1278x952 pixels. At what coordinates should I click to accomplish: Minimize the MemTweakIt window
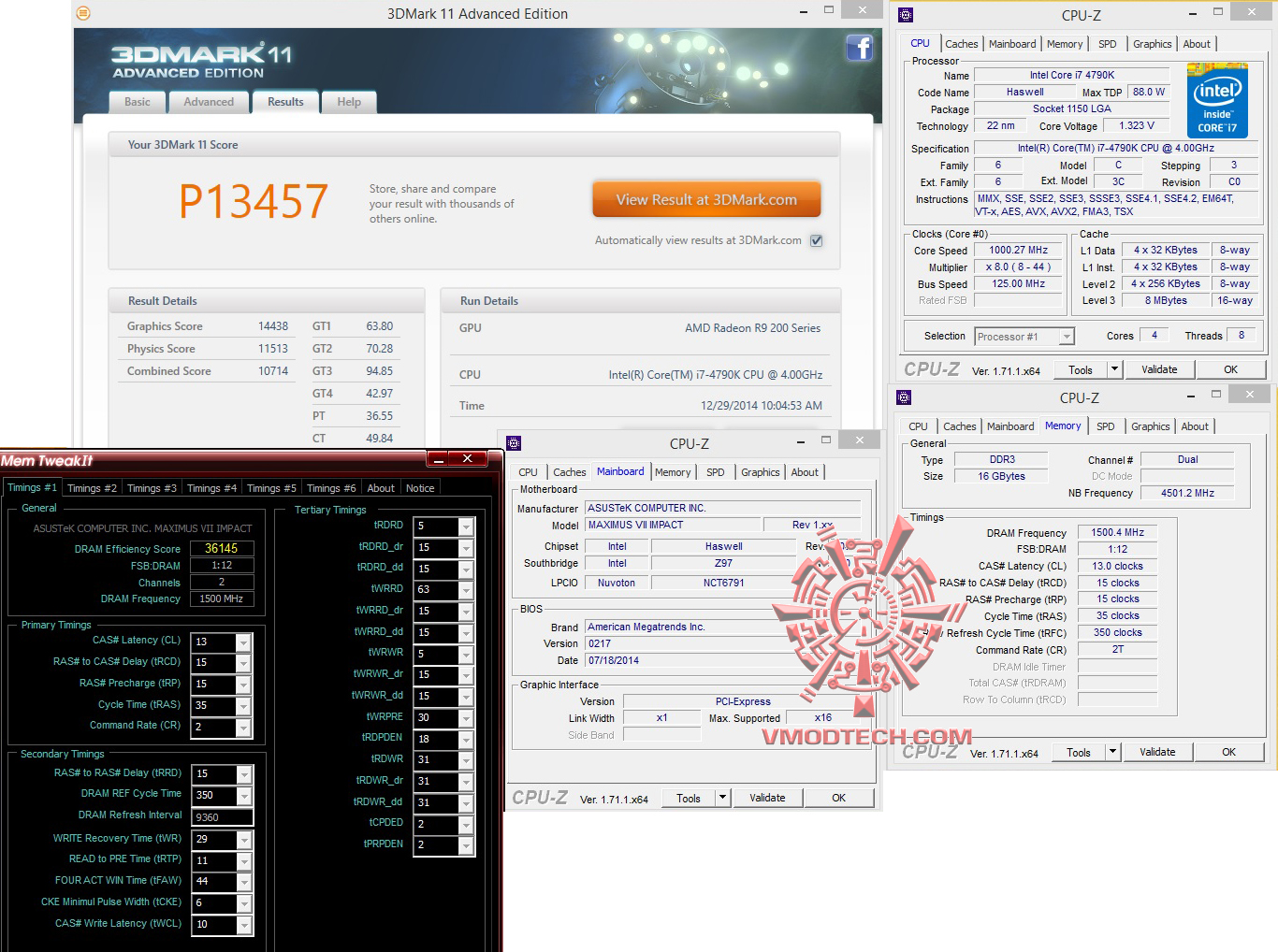[437, 458]
